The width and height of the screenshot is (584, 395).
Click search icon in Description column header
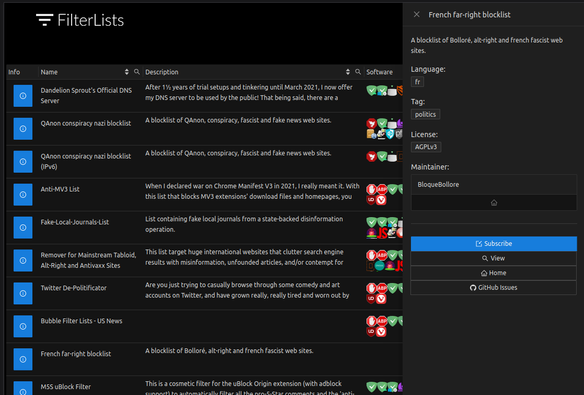[358, 72]
